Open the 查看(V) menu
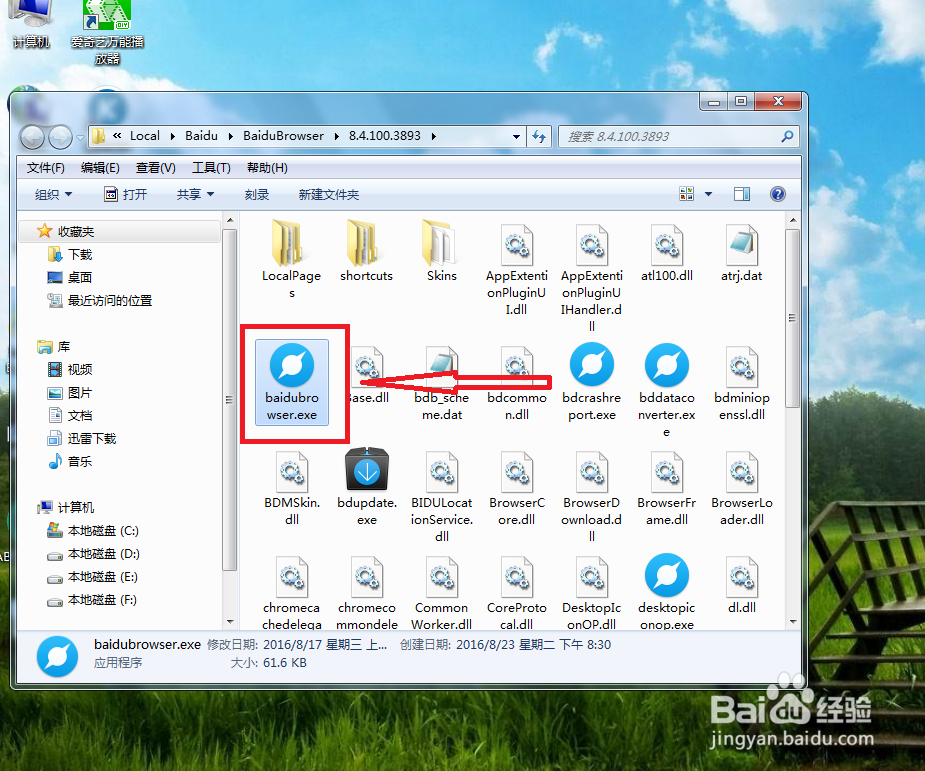This screenshot has height=771, width=925. (156, 168)
